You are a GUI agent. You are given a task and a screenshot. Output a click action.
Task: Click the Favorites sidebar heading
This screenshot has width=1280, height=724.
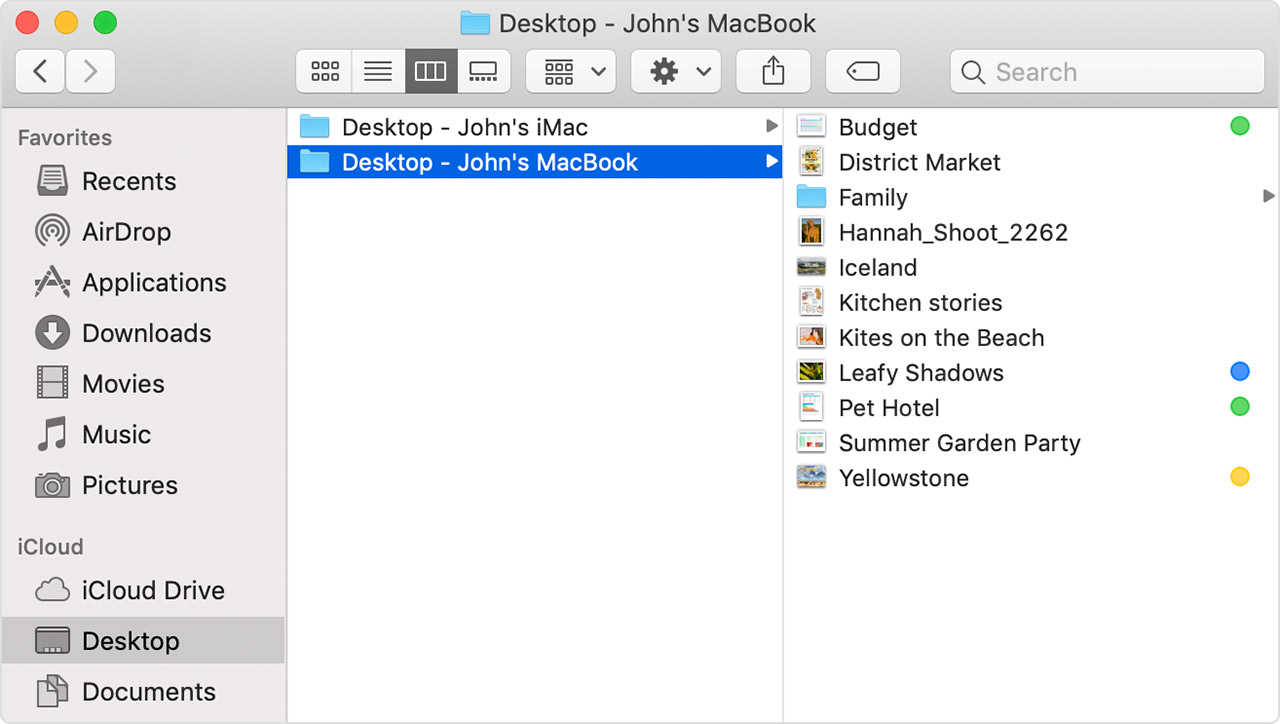(x=65, y=138)
